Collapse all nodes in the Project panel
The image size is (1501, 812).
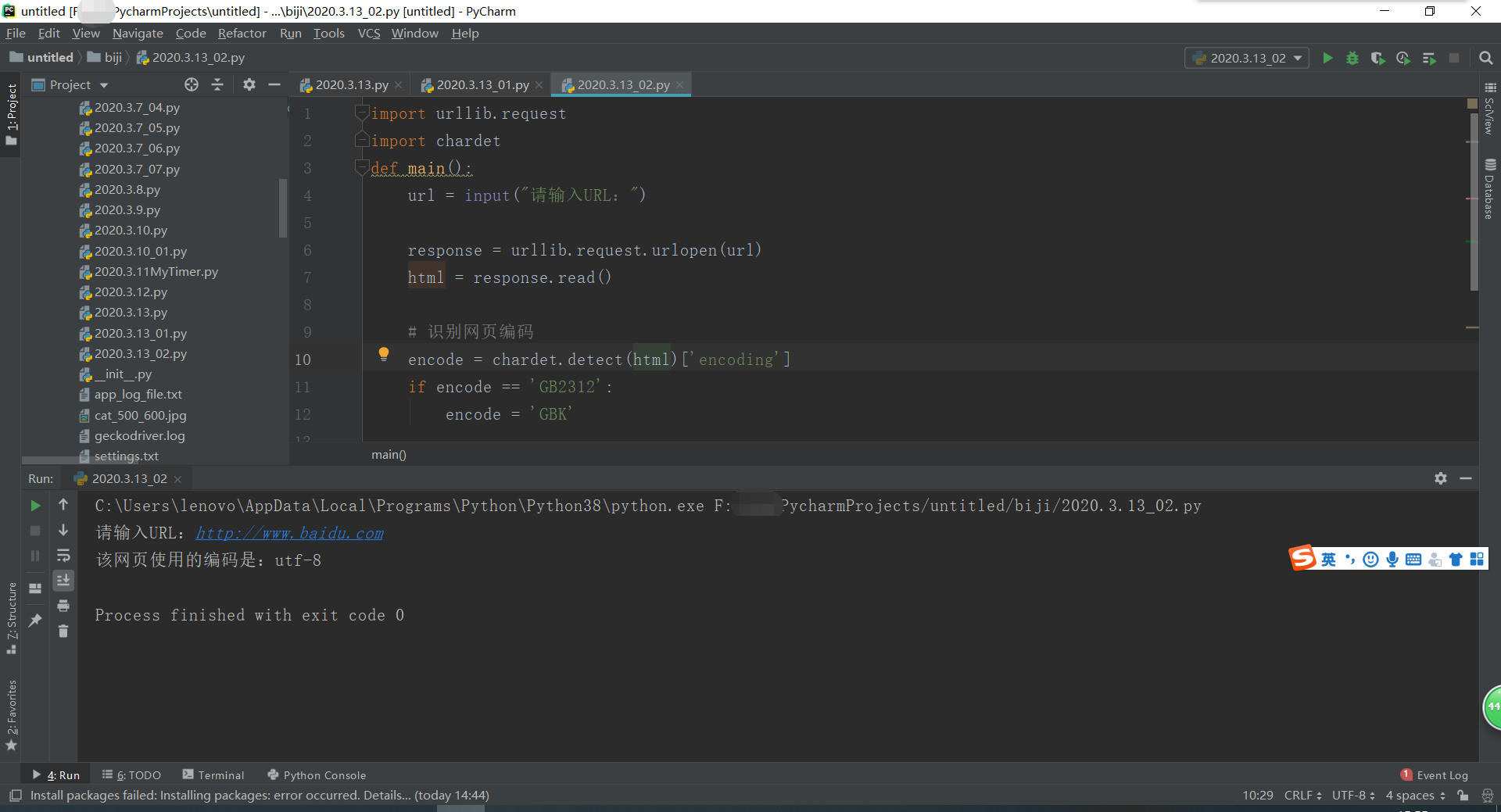217,84
